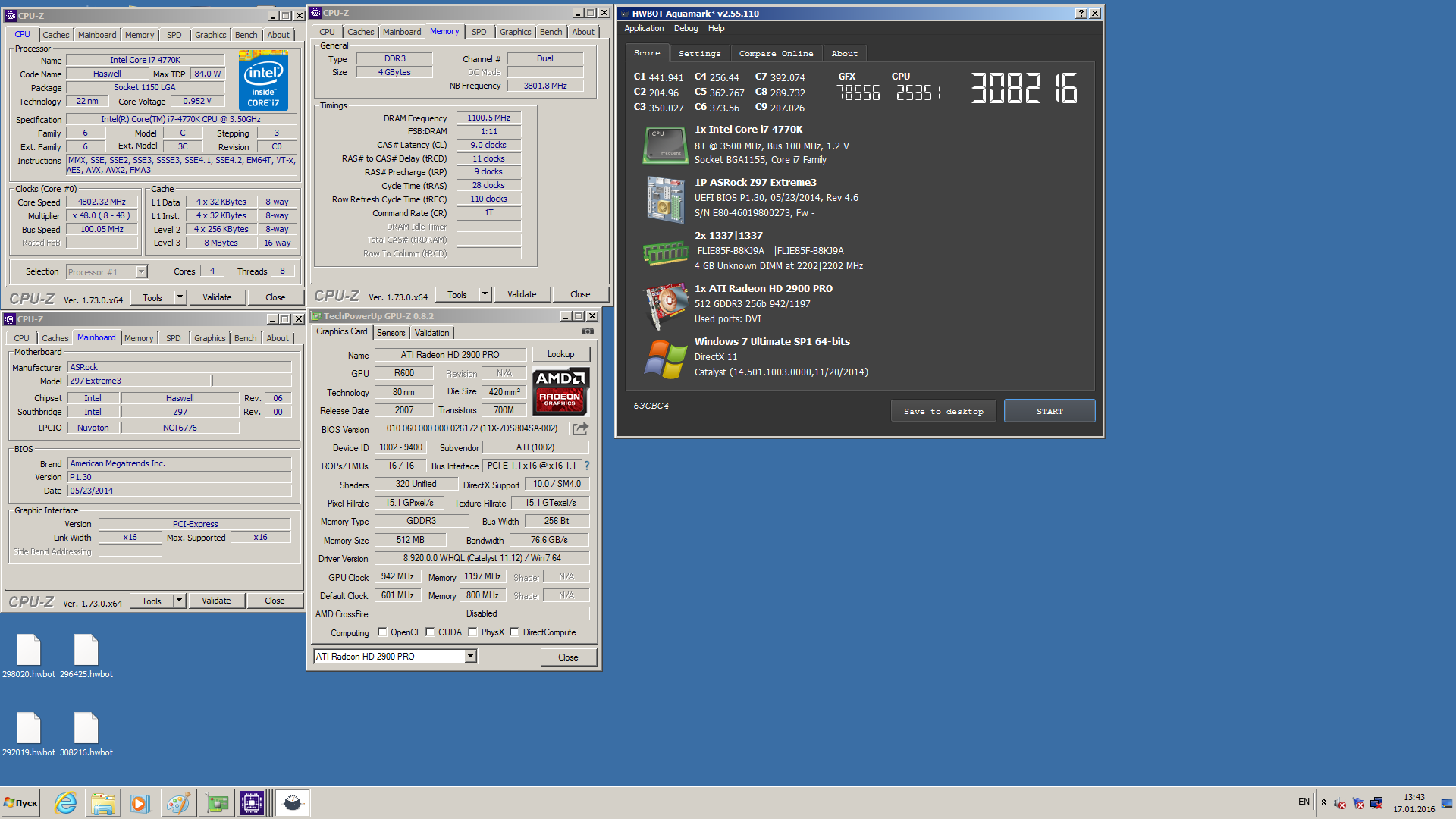Switch to CPU-Z via purple chip taskbar icon
Screen dimensions: 1456x819
[x=252, y=803]
